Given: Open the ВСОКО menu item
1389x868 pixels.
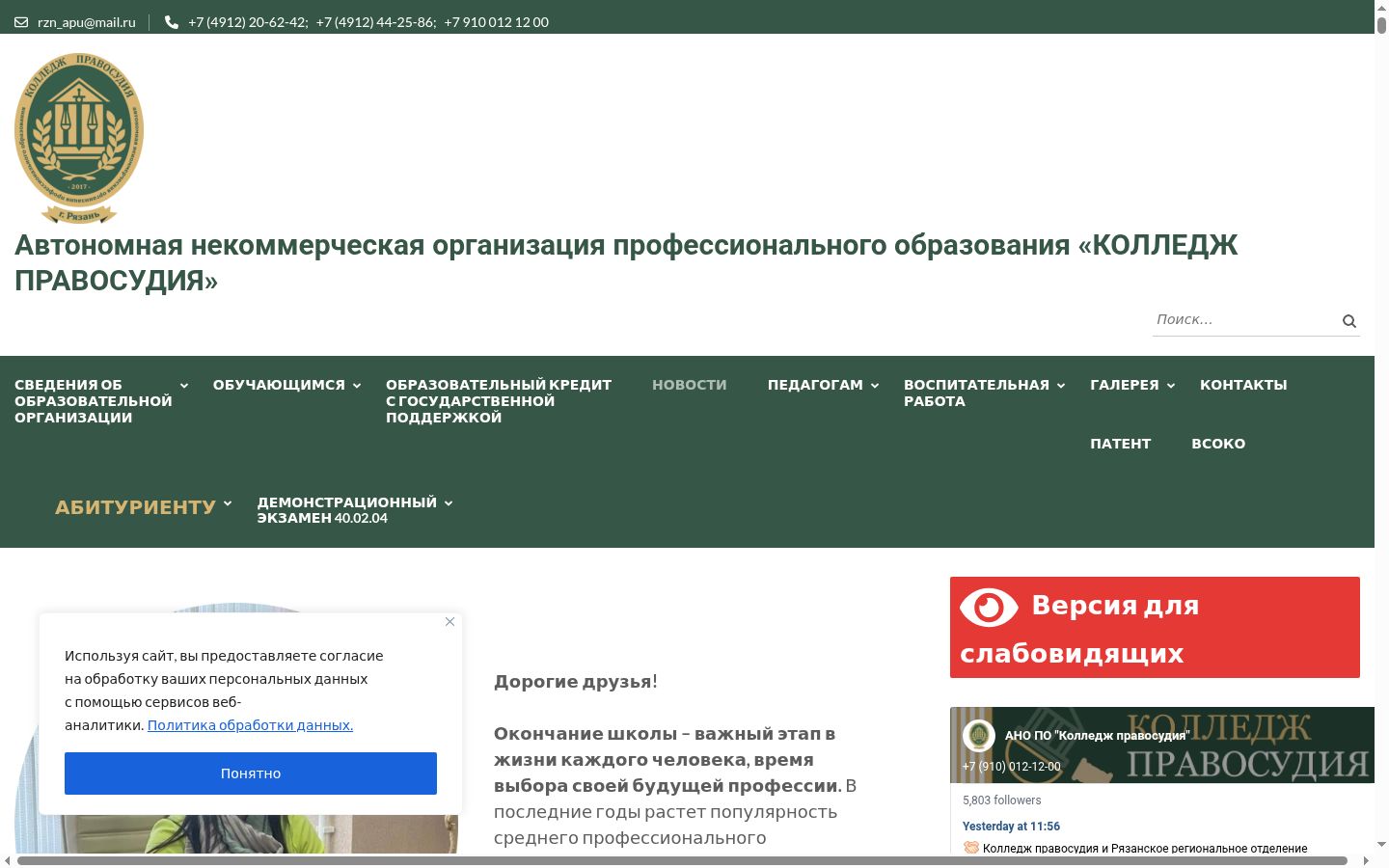Looking at the screenshot, I should pos(1218,444).
